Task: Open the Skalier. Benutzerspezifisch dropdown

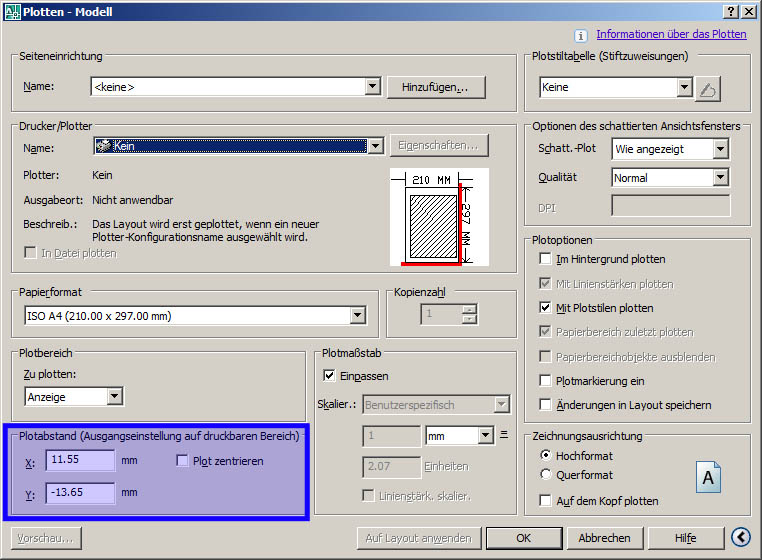Action: (502, 404)
